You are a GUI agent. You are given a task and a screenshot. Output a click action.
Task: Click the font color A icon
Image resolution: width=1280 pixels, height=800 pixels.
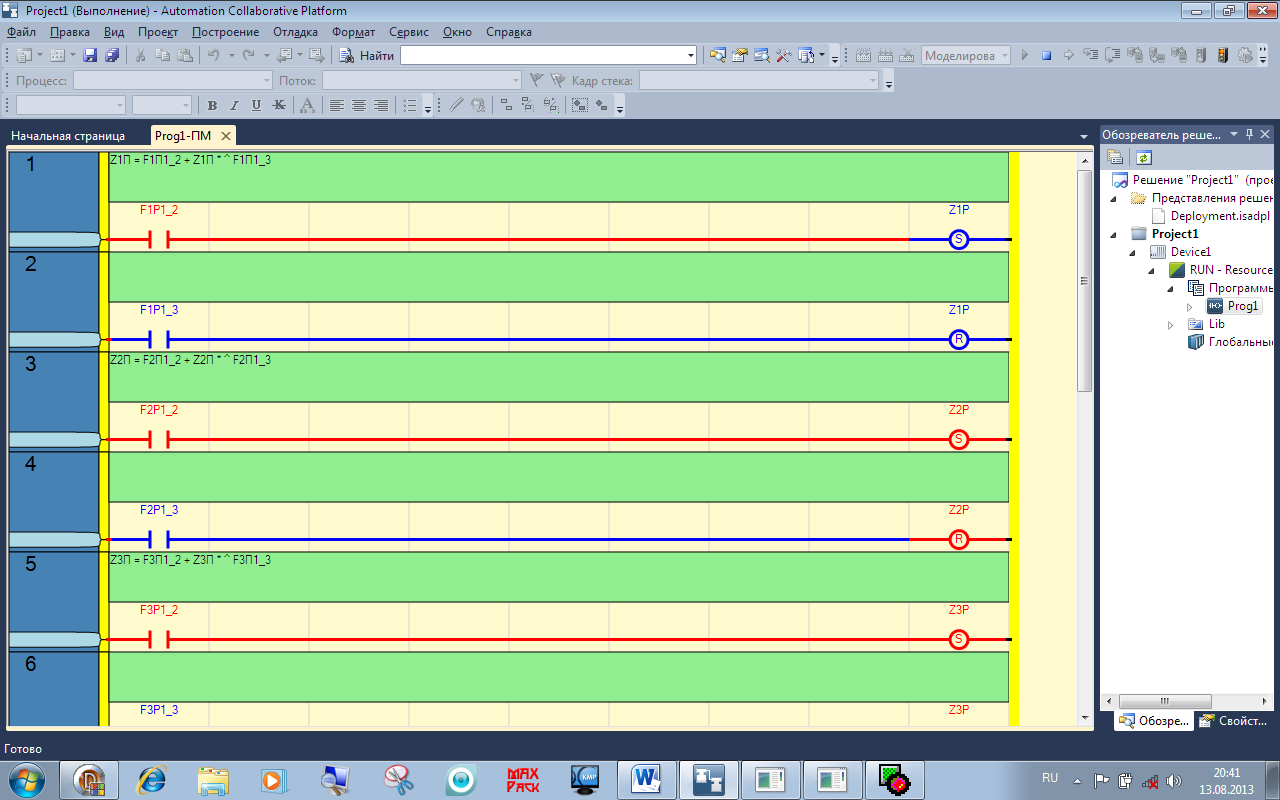tap(307, 105)
